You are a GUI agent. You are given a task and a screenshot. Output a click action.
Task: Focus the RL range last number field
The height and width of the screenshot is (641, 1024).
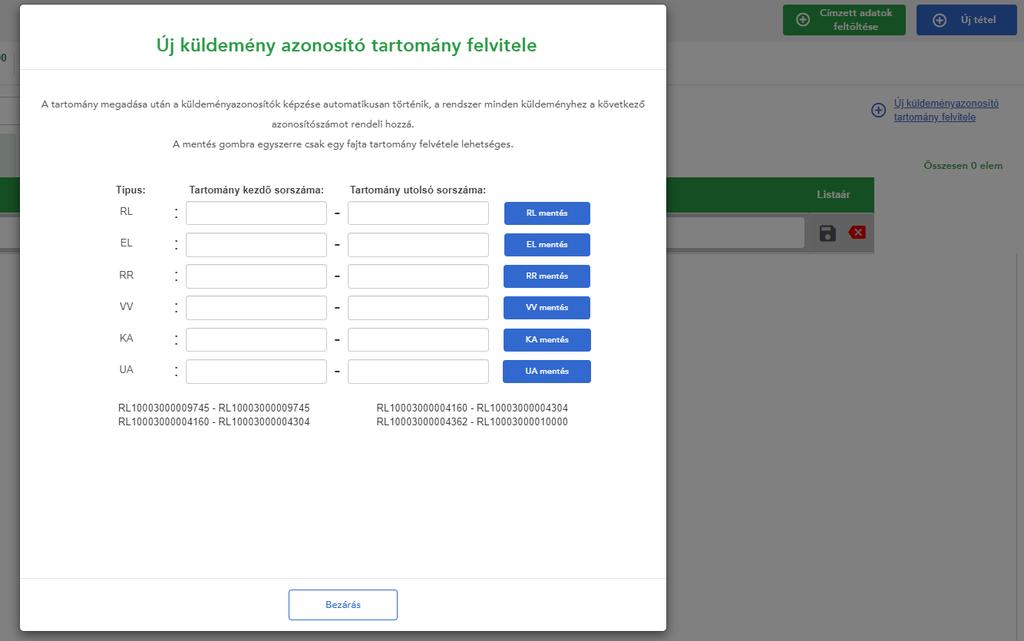(418, 213)
